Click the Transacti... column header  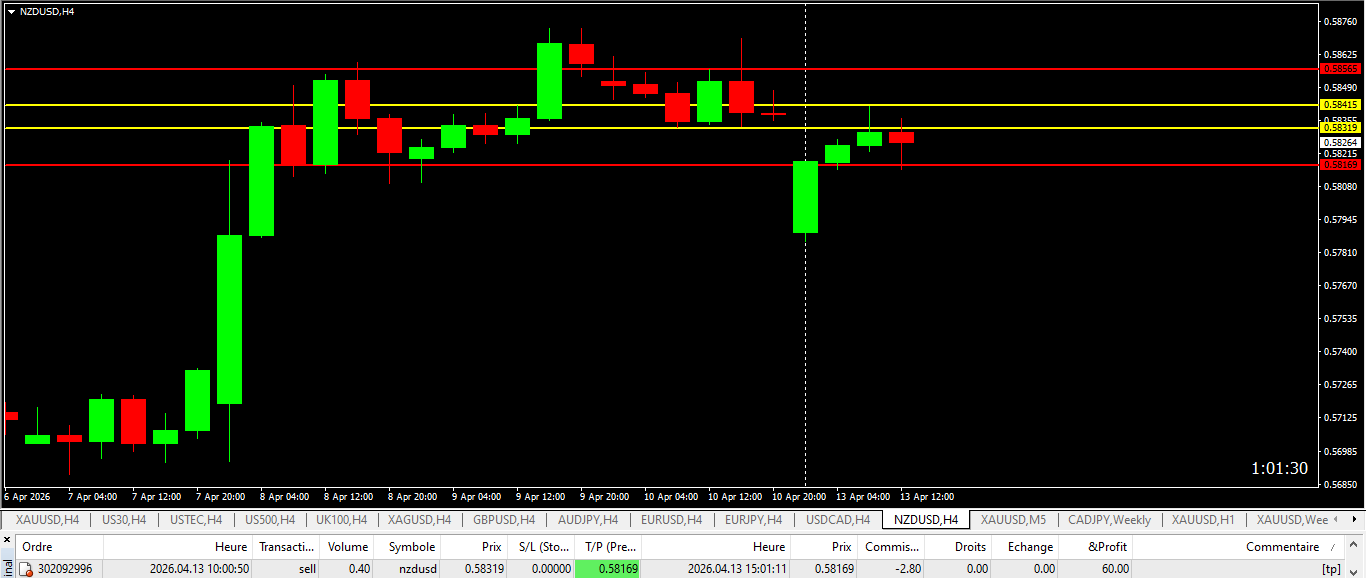pos(287,547)
